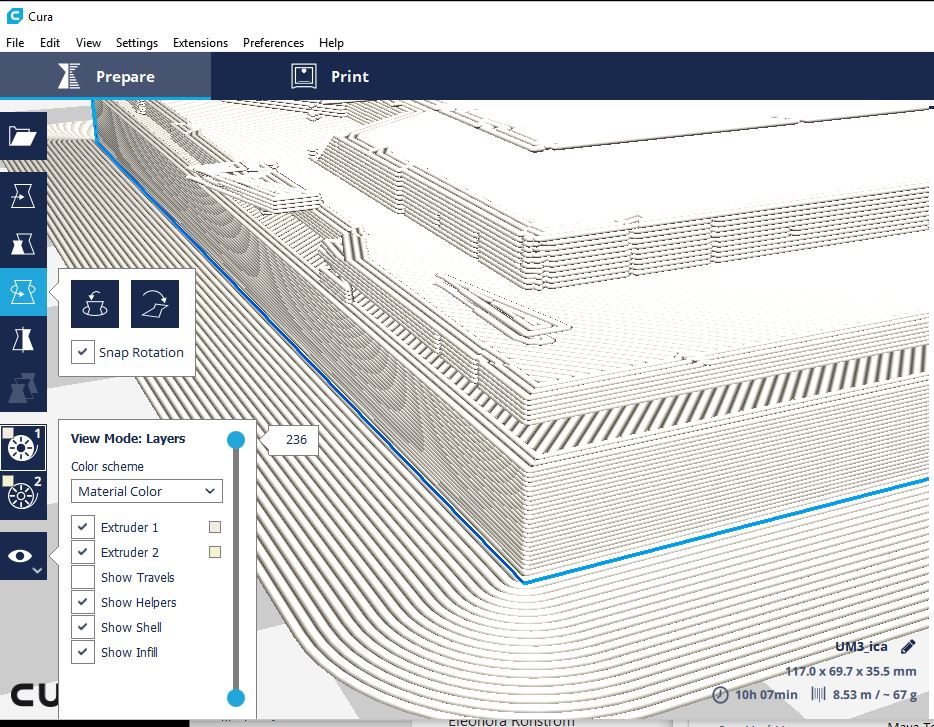Viewport: 934px width, 727px height.
Task: Edit job name with pencil icon
Action: point(907,647)
